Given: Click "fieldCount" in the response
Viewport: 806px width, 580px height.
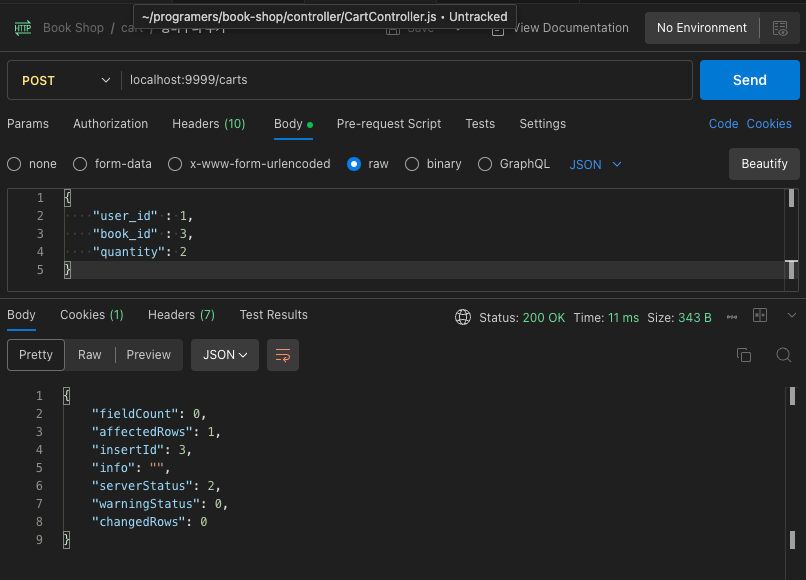Looking at the screenshot, I should tap(135, 414).
